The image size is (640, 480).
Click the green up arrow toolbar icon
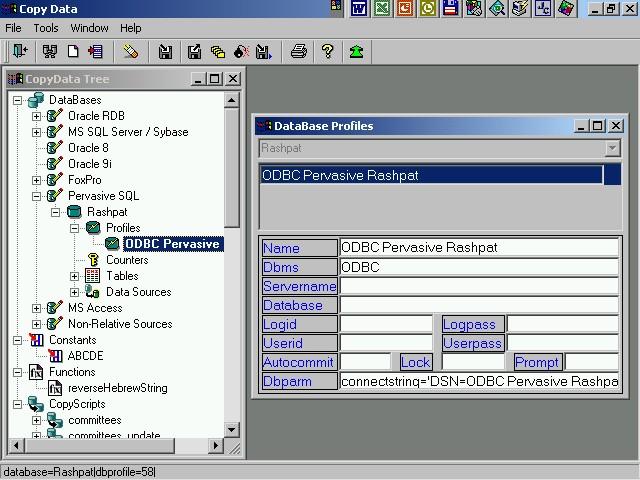[x=356, y=51]
